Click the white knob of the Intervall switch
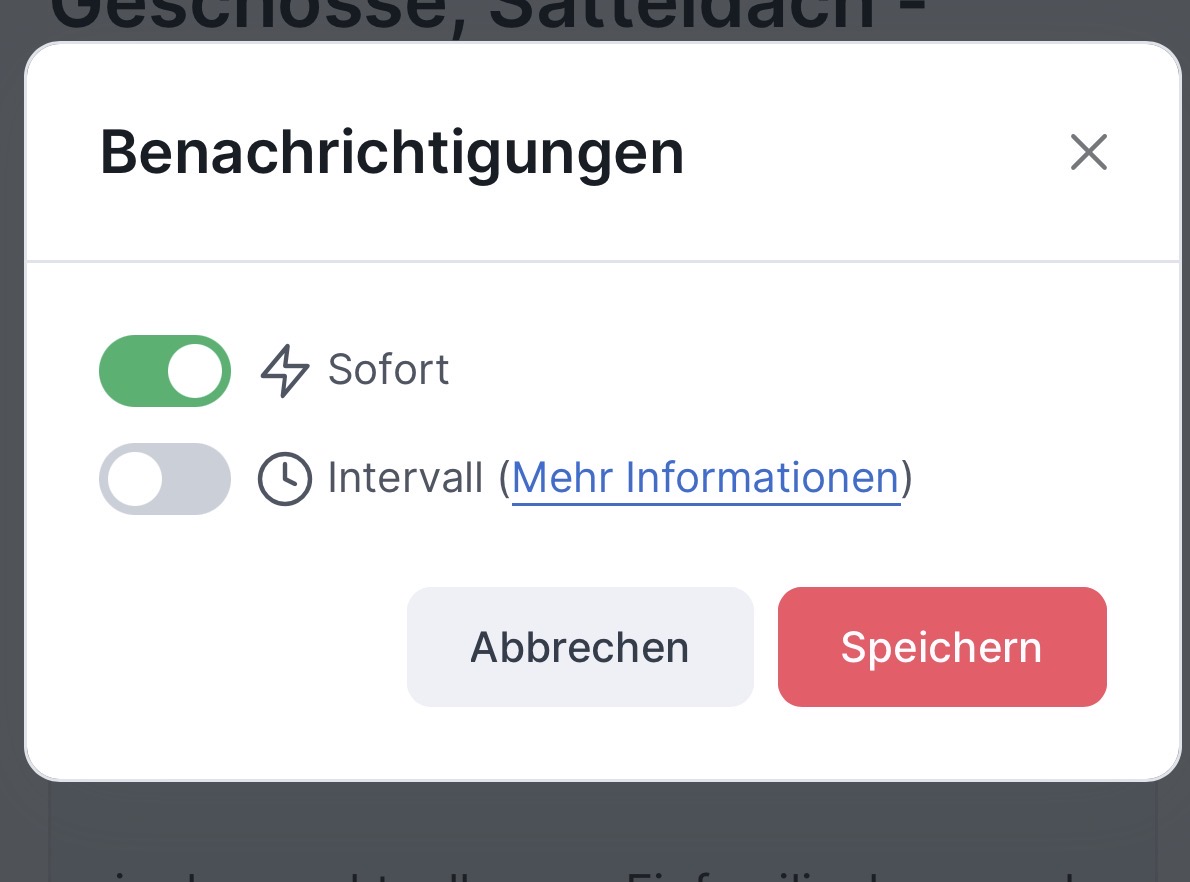1190x882 pixels. [x=136, y=479]
